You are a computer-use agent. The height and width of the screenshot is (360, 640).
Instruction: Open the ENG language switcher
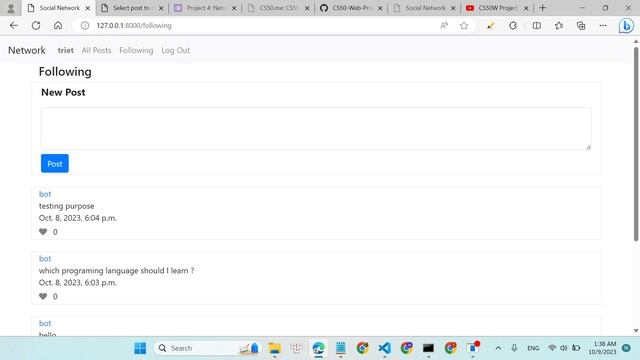pos(533,348)
